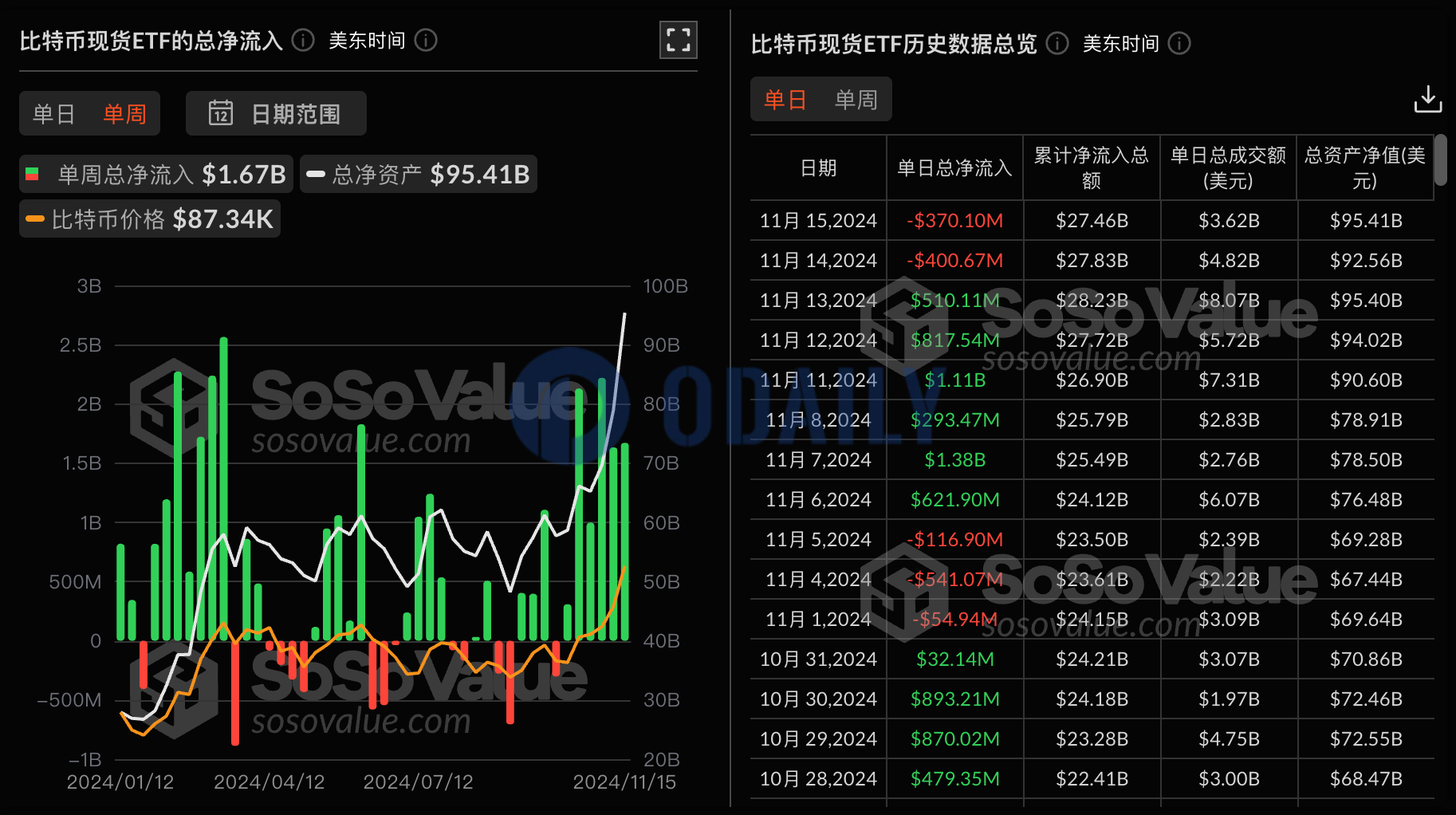Viewport: 1456px width, 815px height.
Task: Click the $32.14M net flow cell
Action: tap(954, 659)
